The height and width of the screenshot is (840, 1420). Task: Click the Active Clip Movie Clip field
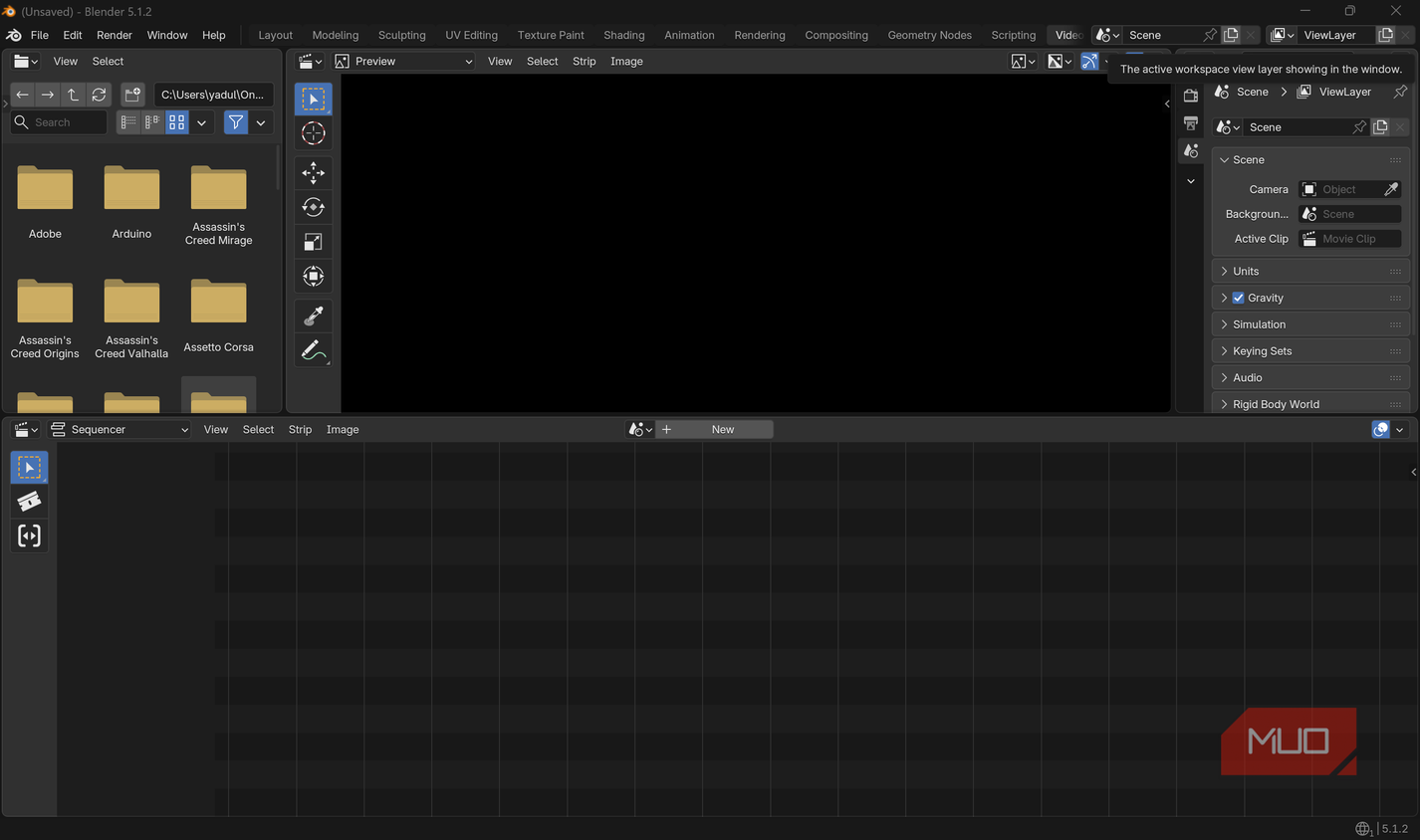point(1350,239)
